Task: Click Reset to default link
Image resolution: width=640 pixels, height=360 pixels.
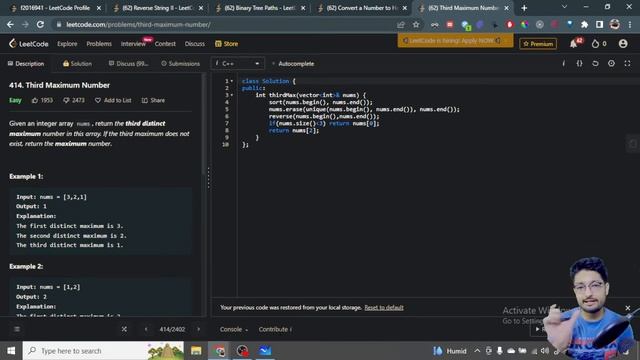Action: point(384,307)
